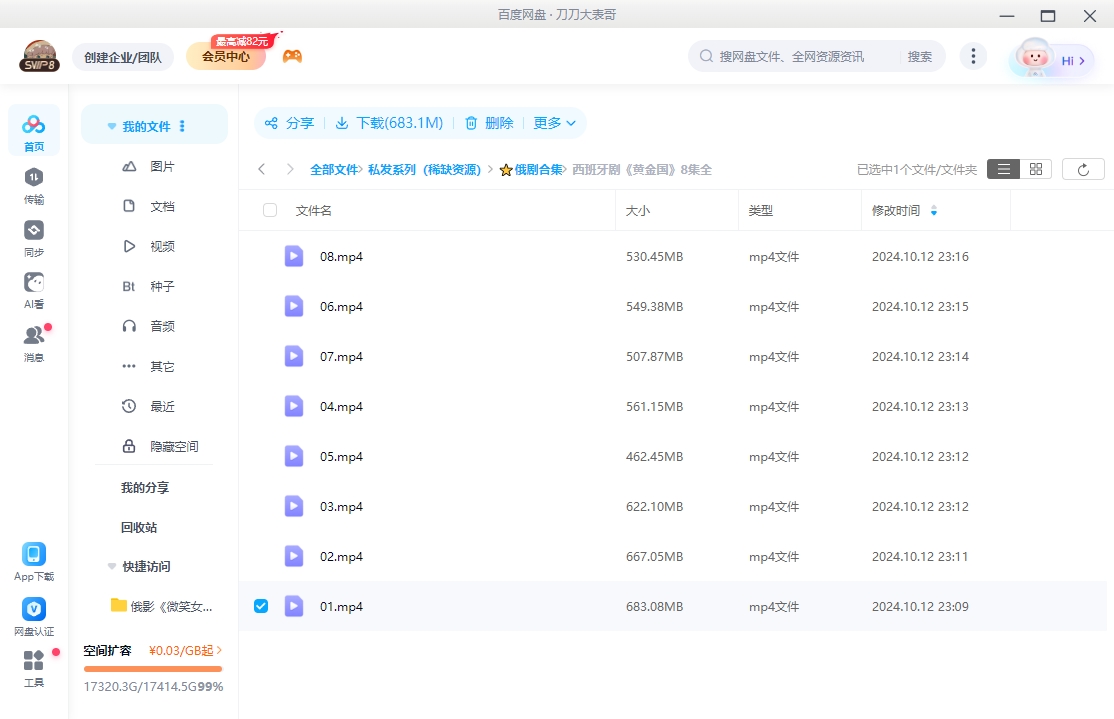This screenshot has height=719, width=1114.
Task: Open the three-dot settings menu
Action: (973, 56)
